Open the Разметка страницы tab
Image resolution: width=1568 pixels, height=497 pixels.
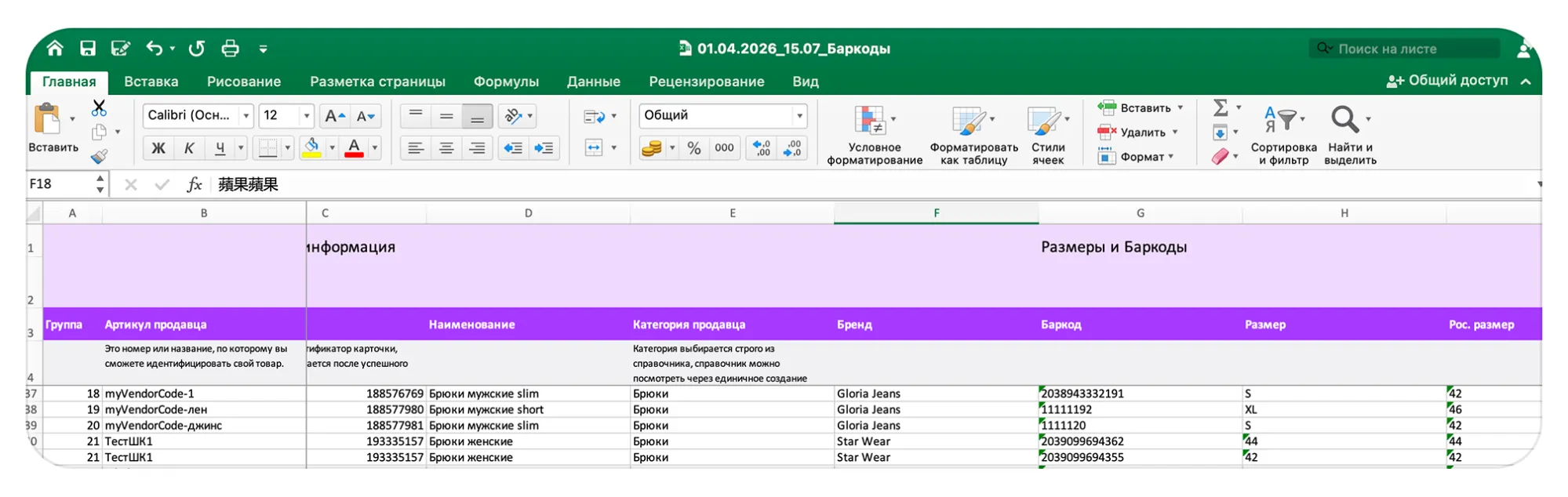[377, 82]
